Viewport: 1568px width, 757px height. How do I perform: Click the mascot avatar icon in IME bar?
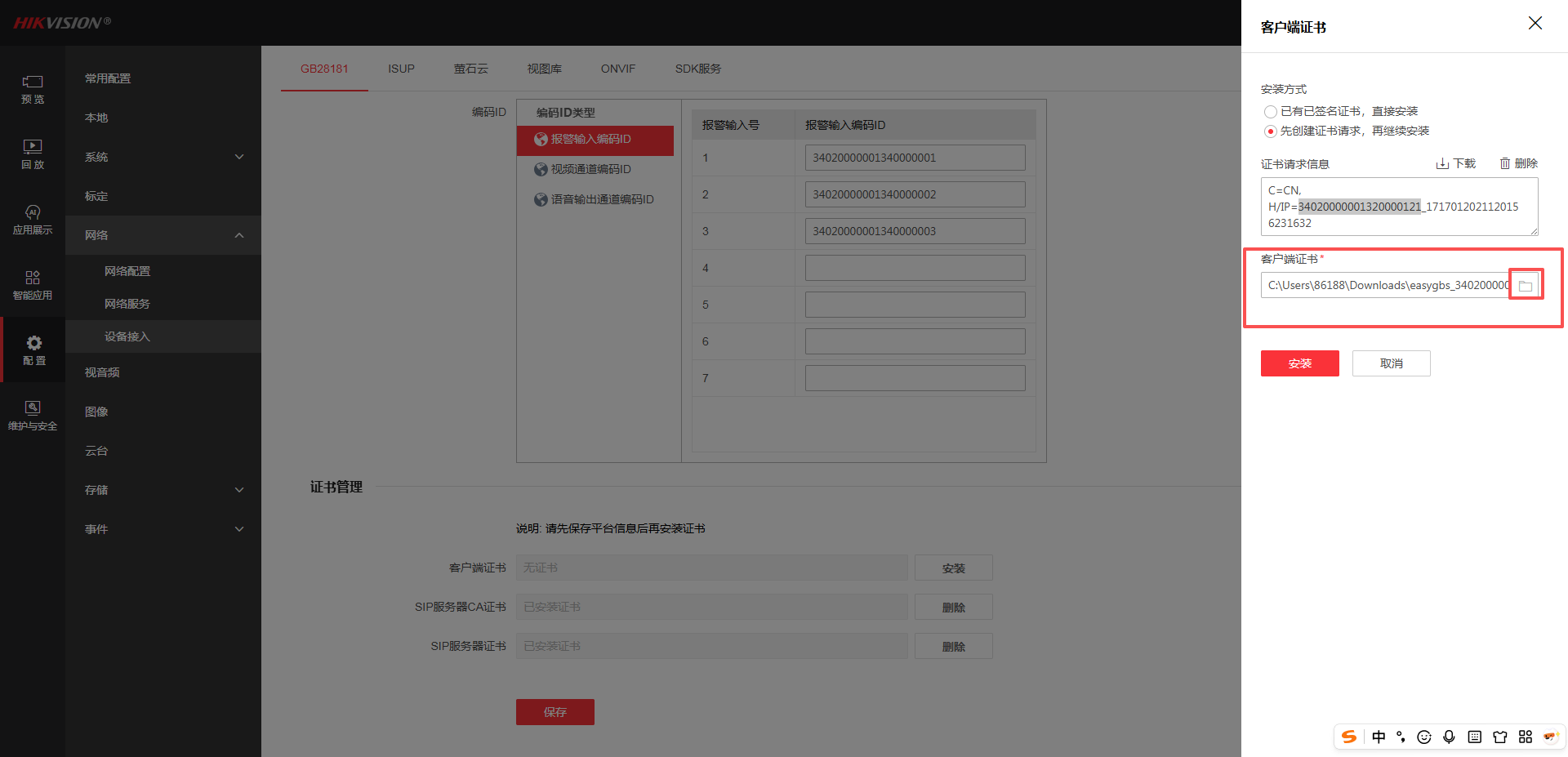pos(1550,737)
